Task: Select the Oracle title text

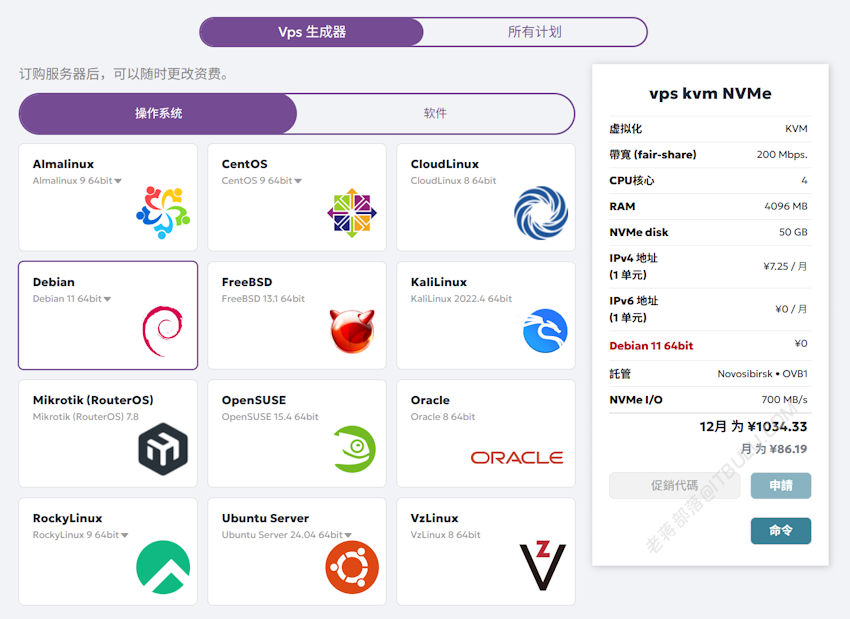Action: coord(430,401)
